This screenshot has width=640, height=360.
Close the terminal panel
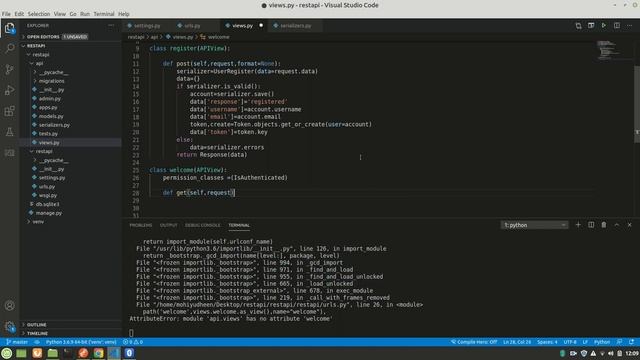629,225
